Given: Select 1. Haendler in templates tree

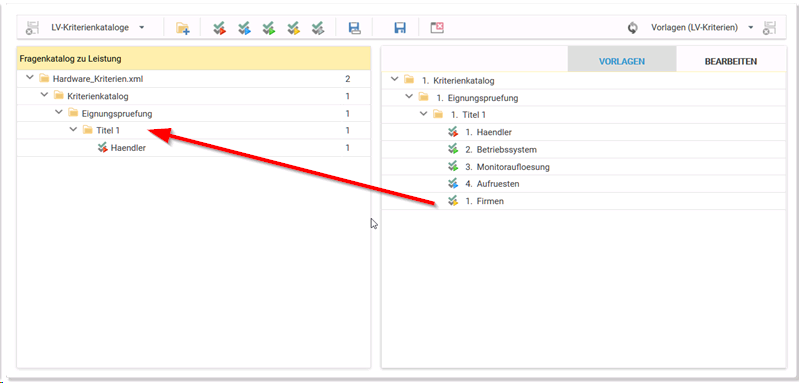Looking at the screenshot, I should coord(489,132).
